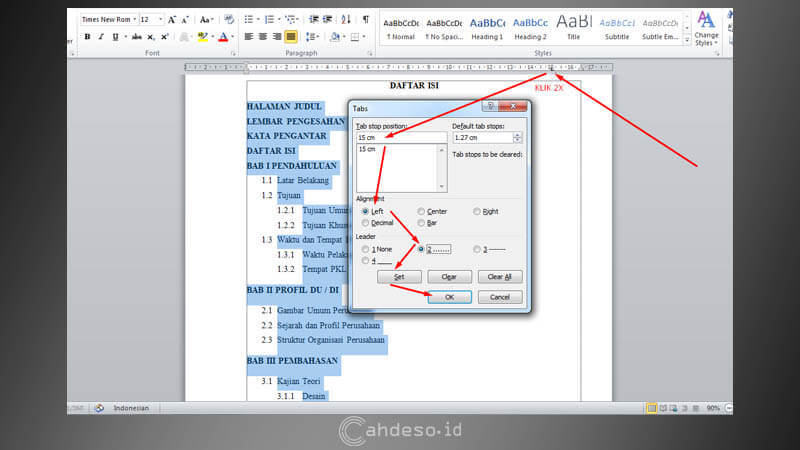Select Center alignment radio button
Viewport: 800px width, 450px height.
pyautogui.click(x=421, y=211)
